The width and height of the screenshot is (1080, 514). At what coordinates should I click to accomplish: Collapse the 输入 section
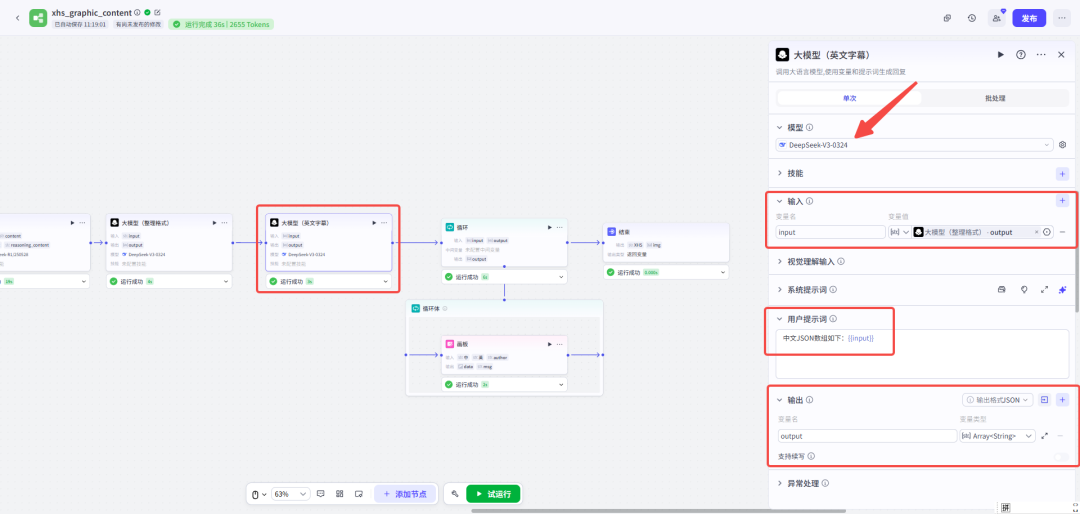point(780,201)
